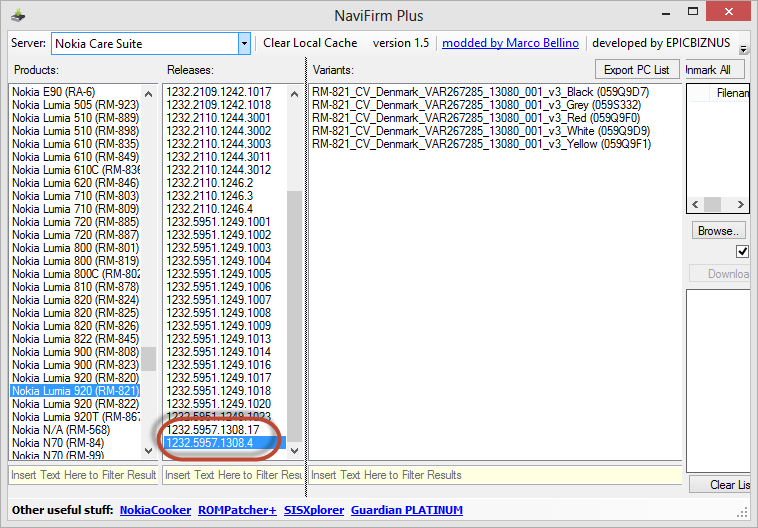Image resolution: width=758 pixels, height=528 pixels.
Task: Toggle the checkbox below the Browse button
Action: pyautogui.click(x=742, y=251)
